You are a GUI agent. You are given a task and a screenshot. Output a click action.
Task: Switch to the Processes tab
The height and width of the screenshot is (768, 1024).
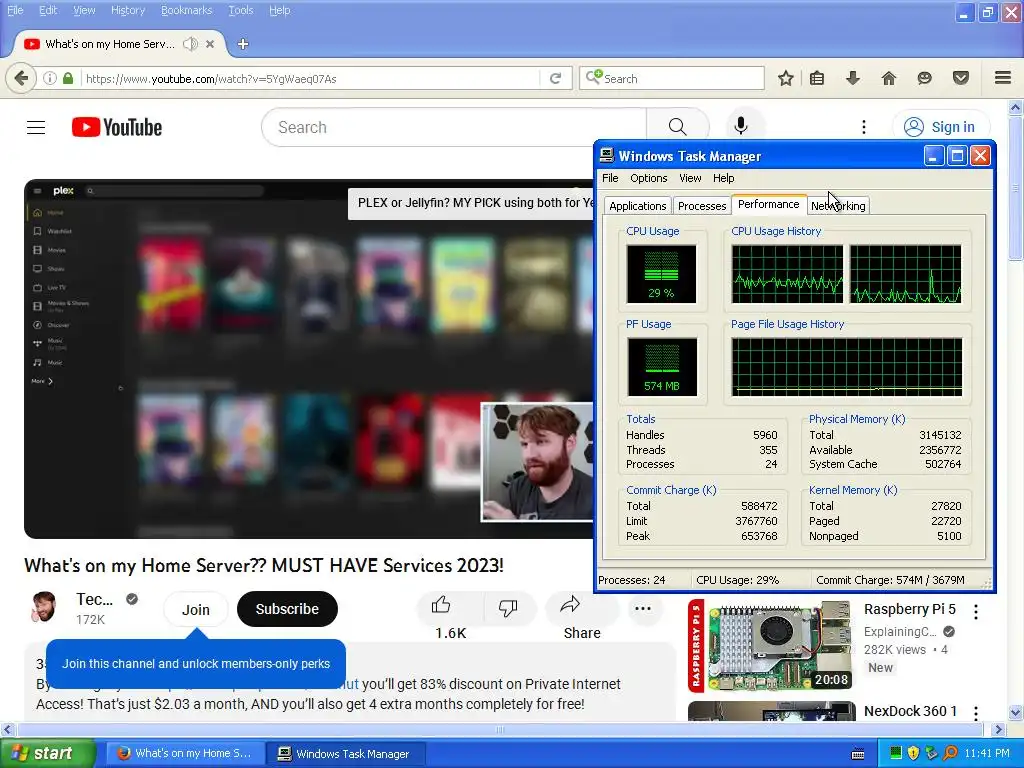point(702,206)
